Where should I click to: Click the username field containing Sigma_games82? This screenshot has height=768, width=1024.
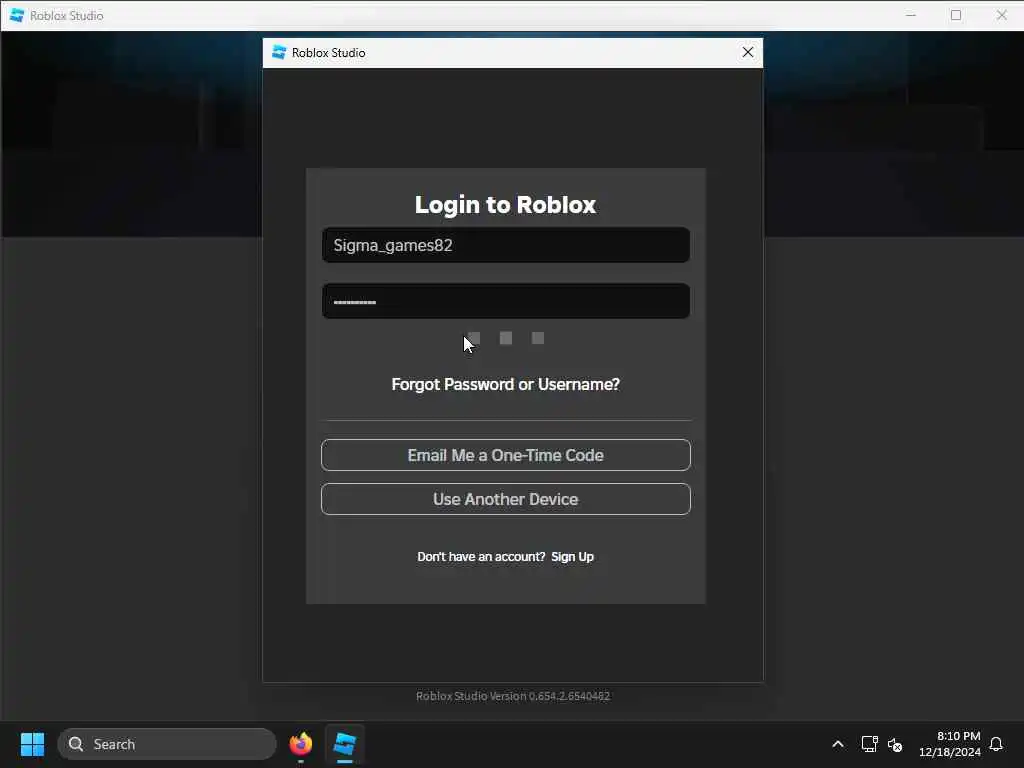coord(505,245)
